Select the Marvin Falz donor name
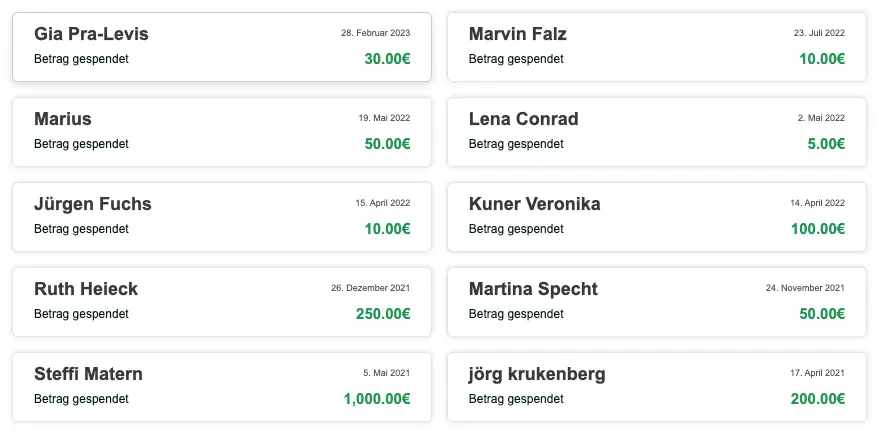This screenshot has width=884, height=433. point(518,34)
